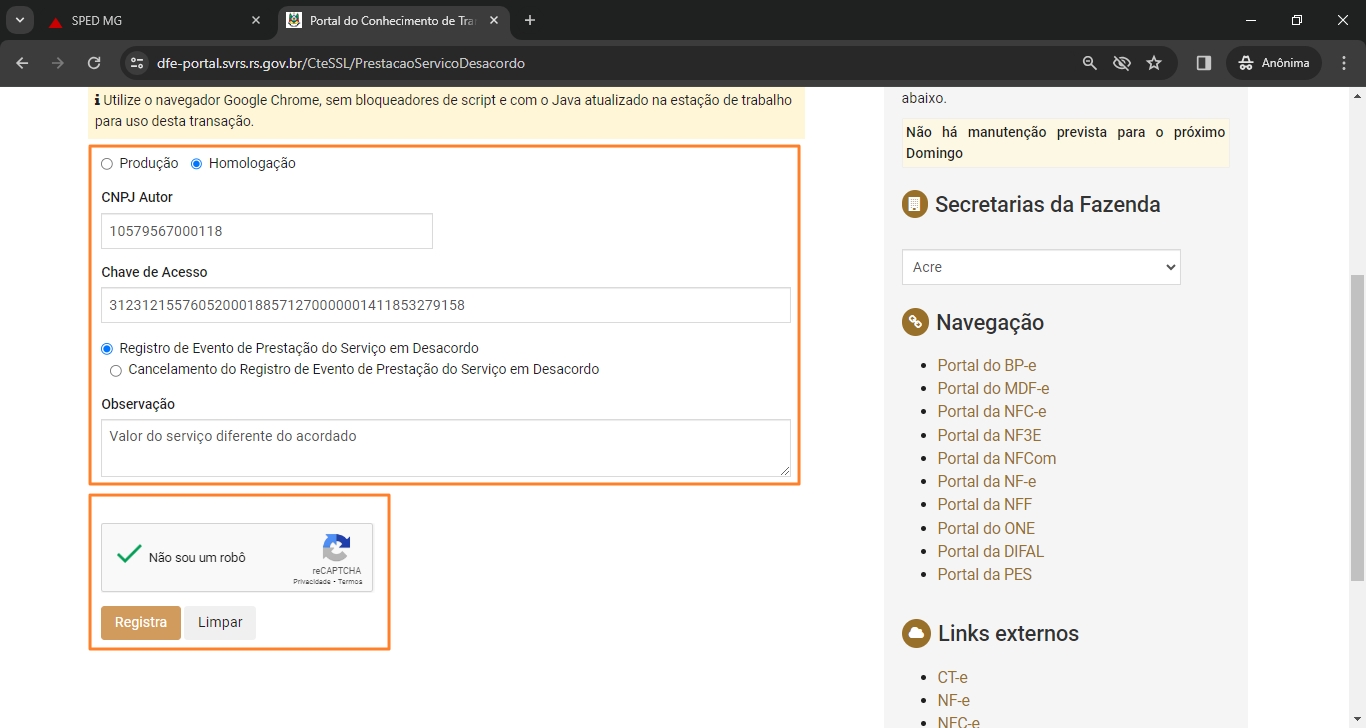Choose Cancelamento do Registro de Evento option
1366x728 pixels.
point(117,370)
